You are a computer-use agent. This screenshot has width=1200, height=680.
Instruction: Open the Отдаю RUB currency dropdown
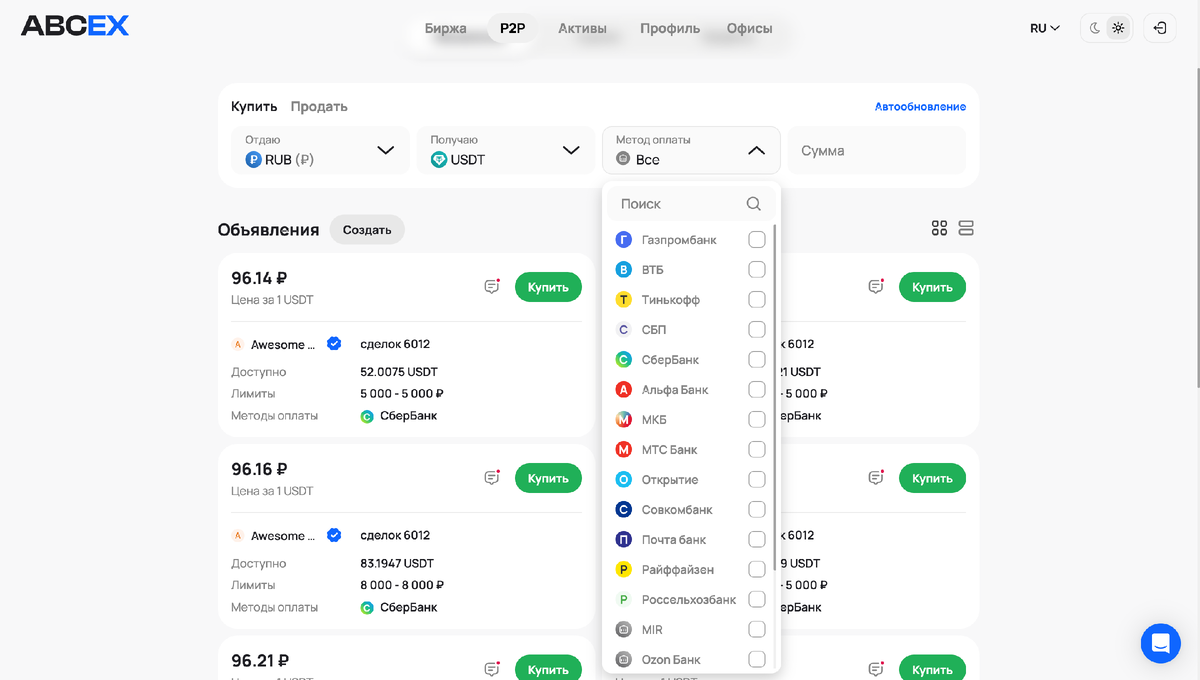coord(320,150)
